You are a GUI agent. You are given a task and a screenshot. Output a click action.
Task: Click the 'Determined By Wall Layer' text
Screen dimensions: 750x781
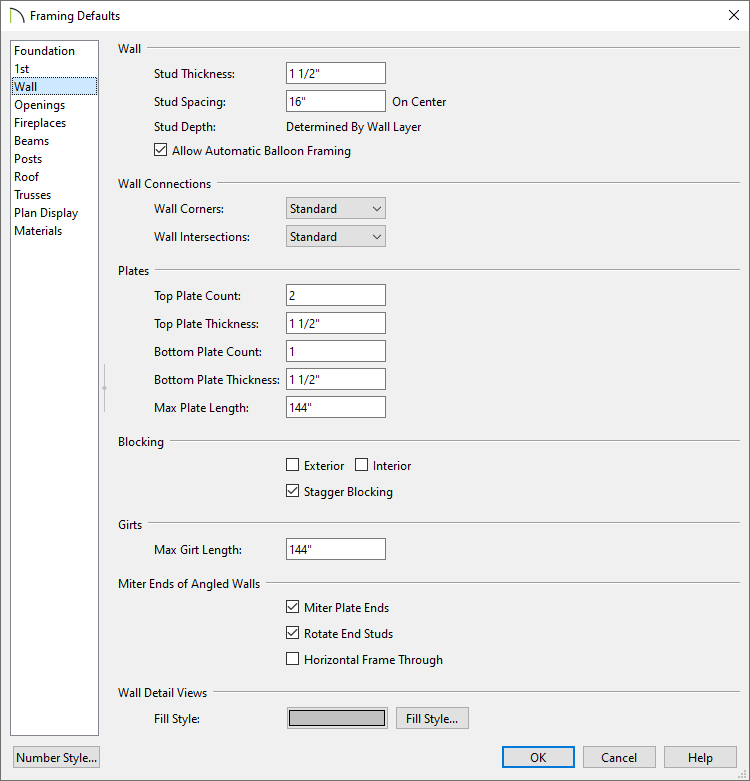pyautogui.click(x=354, y=127)
